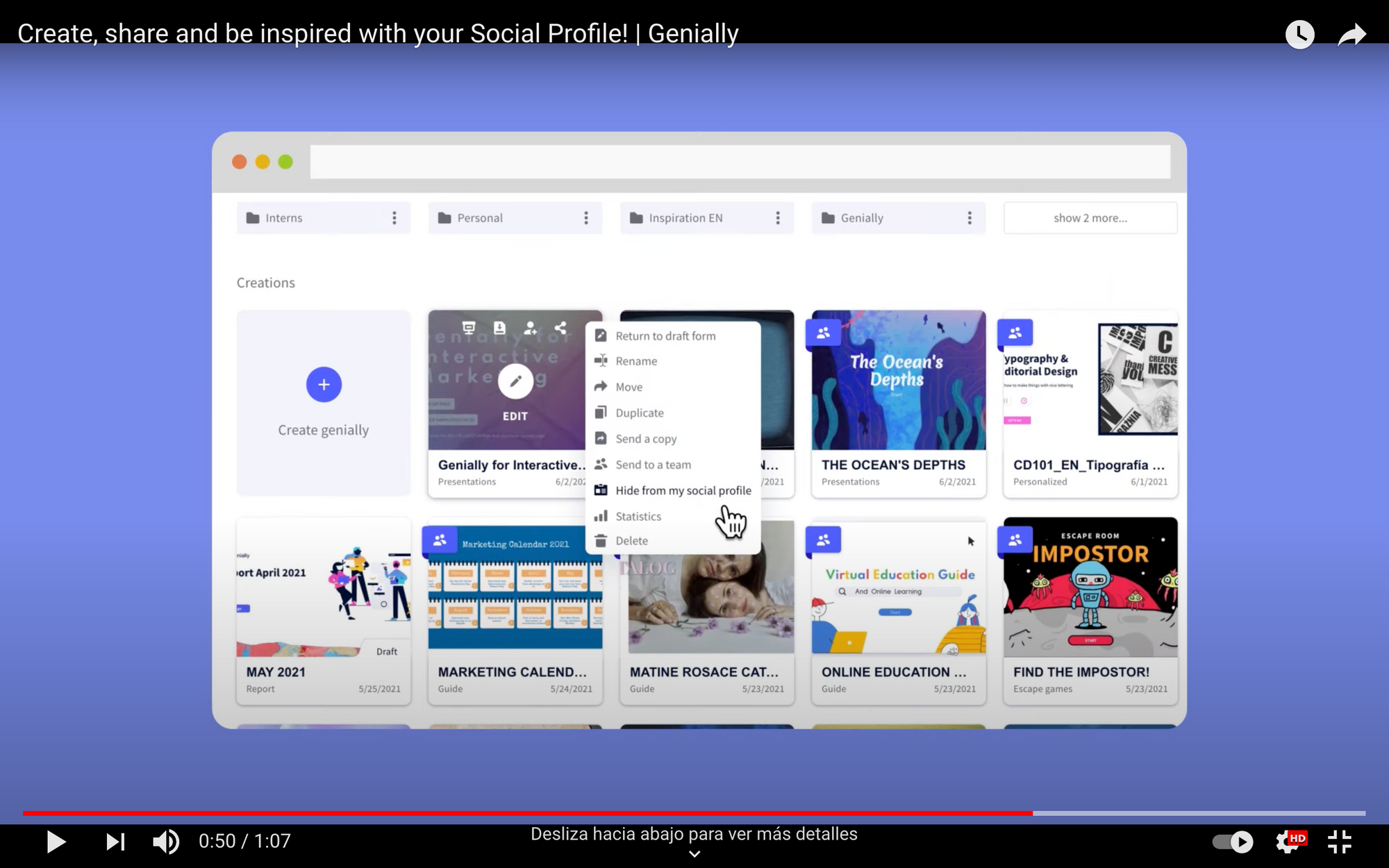Seek along the red progress bar

coord(528,812)
